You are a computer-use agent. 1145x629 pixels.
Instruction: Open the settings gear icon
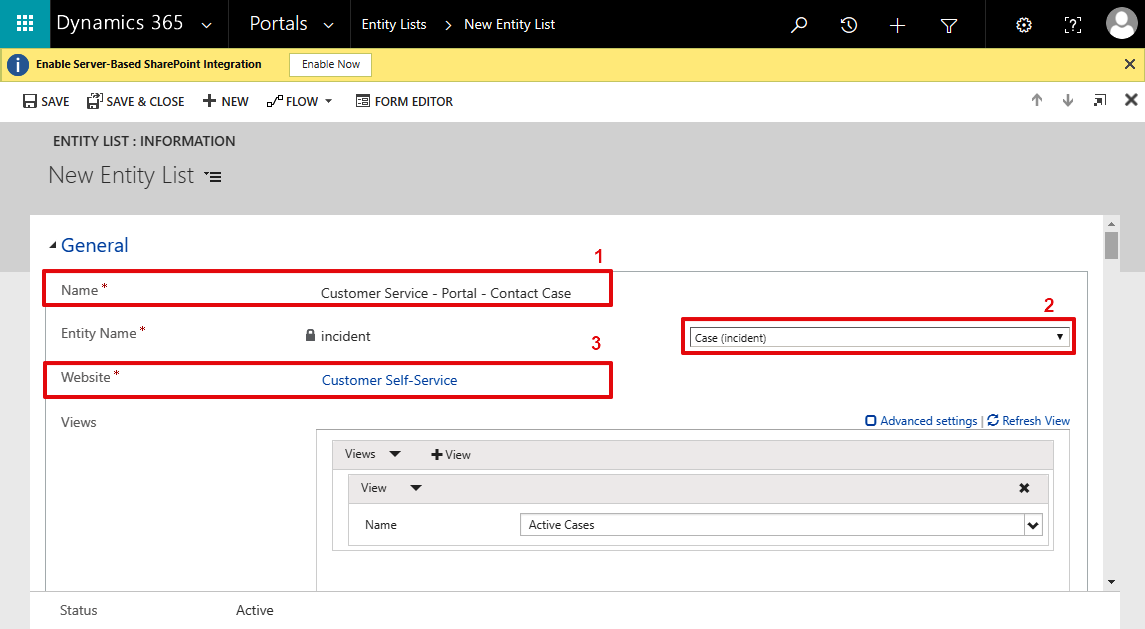click(1024, 26)
